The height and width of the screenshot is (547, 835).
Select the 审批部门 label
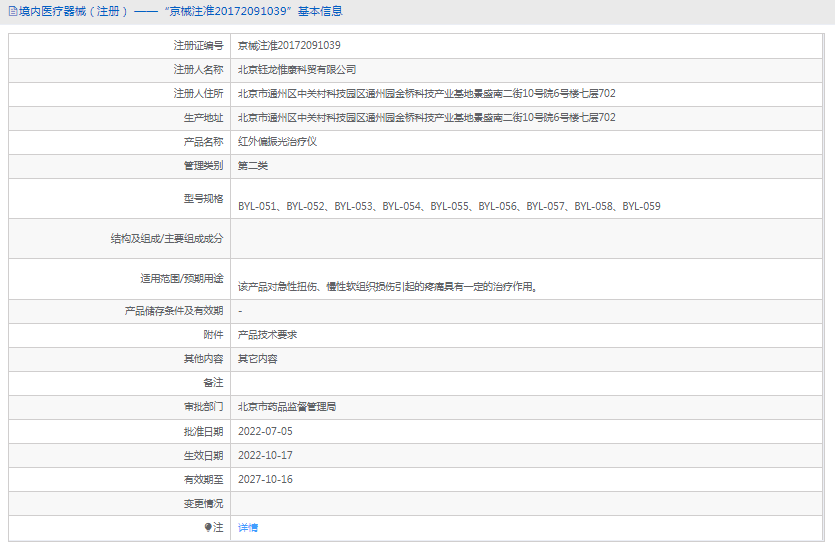pos(203,406)
